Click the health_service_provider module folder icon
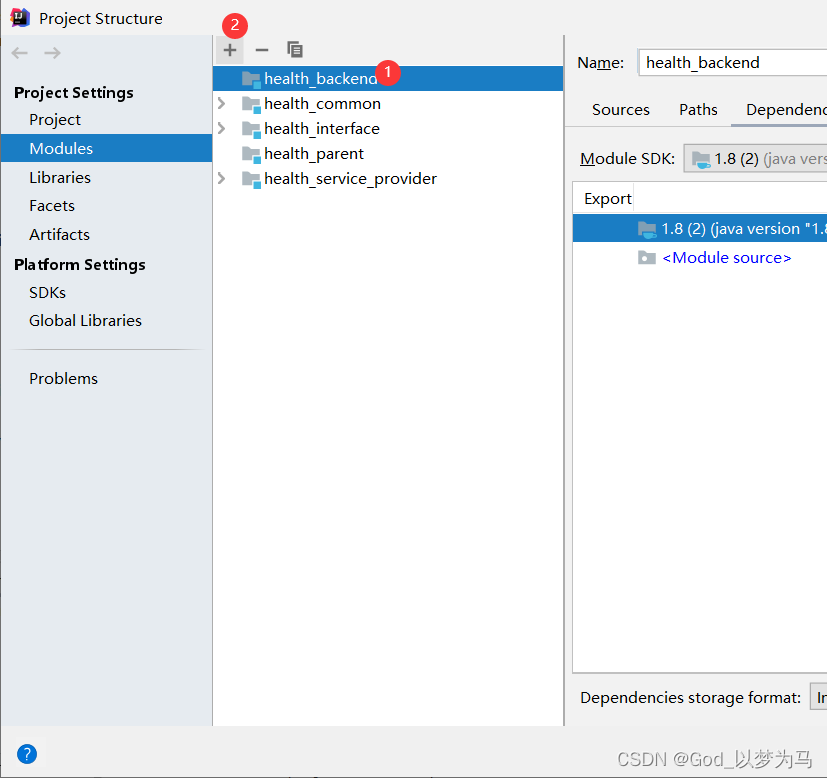The width and height of the screenshot is (827, 778). tap(251, 179)
